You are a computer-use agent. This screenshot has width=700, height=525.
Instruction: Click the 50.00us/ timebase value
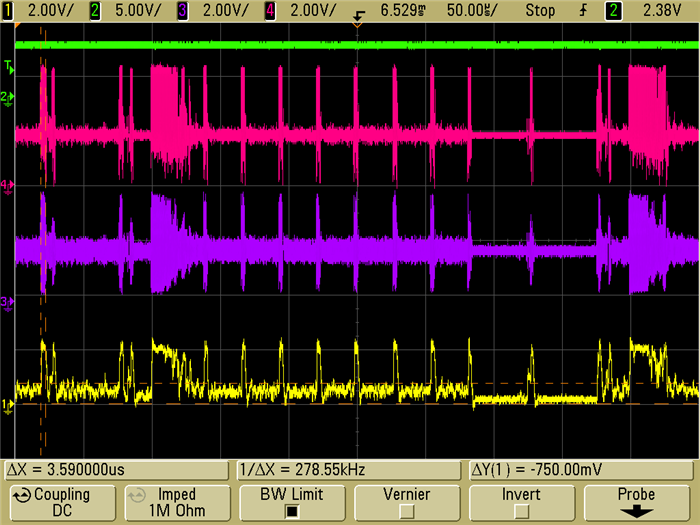click(472, 10)
